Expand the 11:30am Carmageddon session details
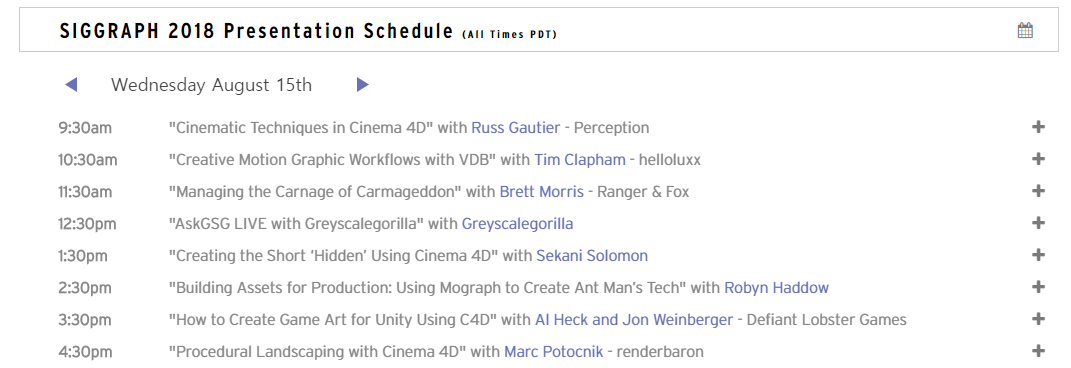Screen dimensions: 1071x368 coord(1038,191)
